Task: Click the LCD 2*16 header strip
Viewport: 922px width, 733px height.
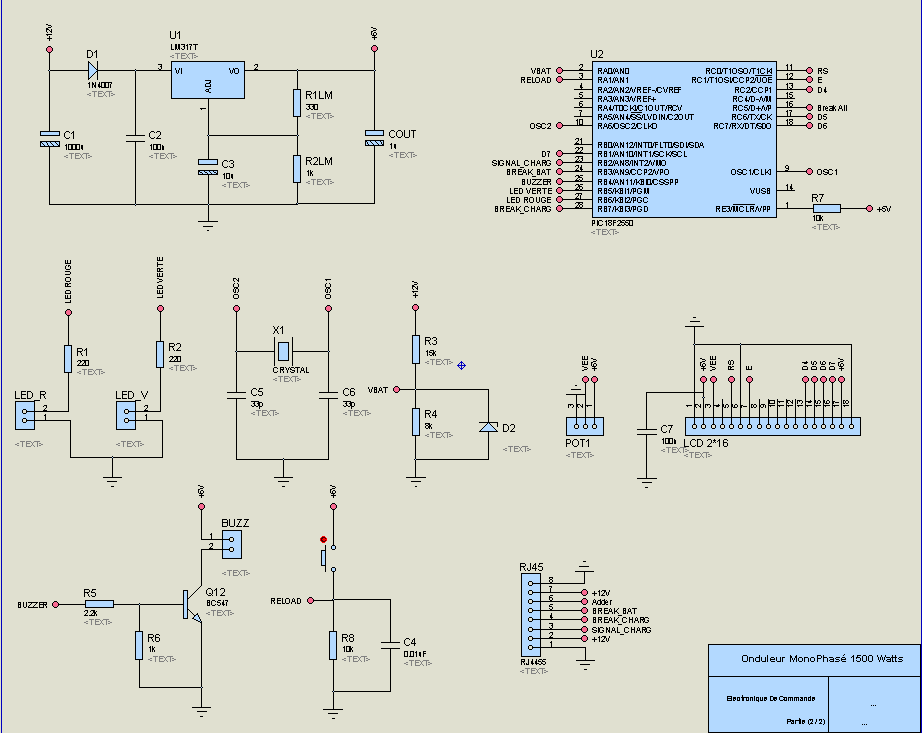Action: (773, 426)
